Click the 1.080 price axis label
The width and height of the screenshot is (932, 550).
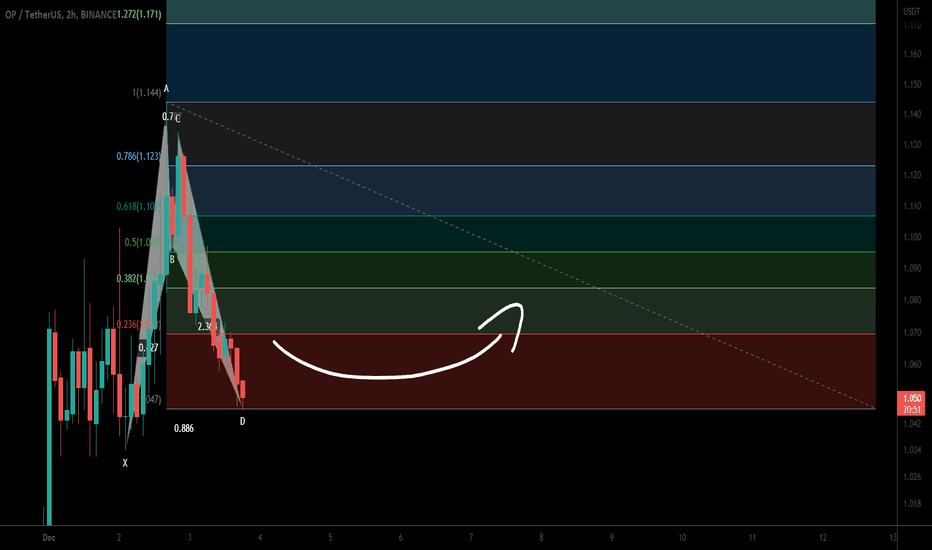click(x=912, y=300)
